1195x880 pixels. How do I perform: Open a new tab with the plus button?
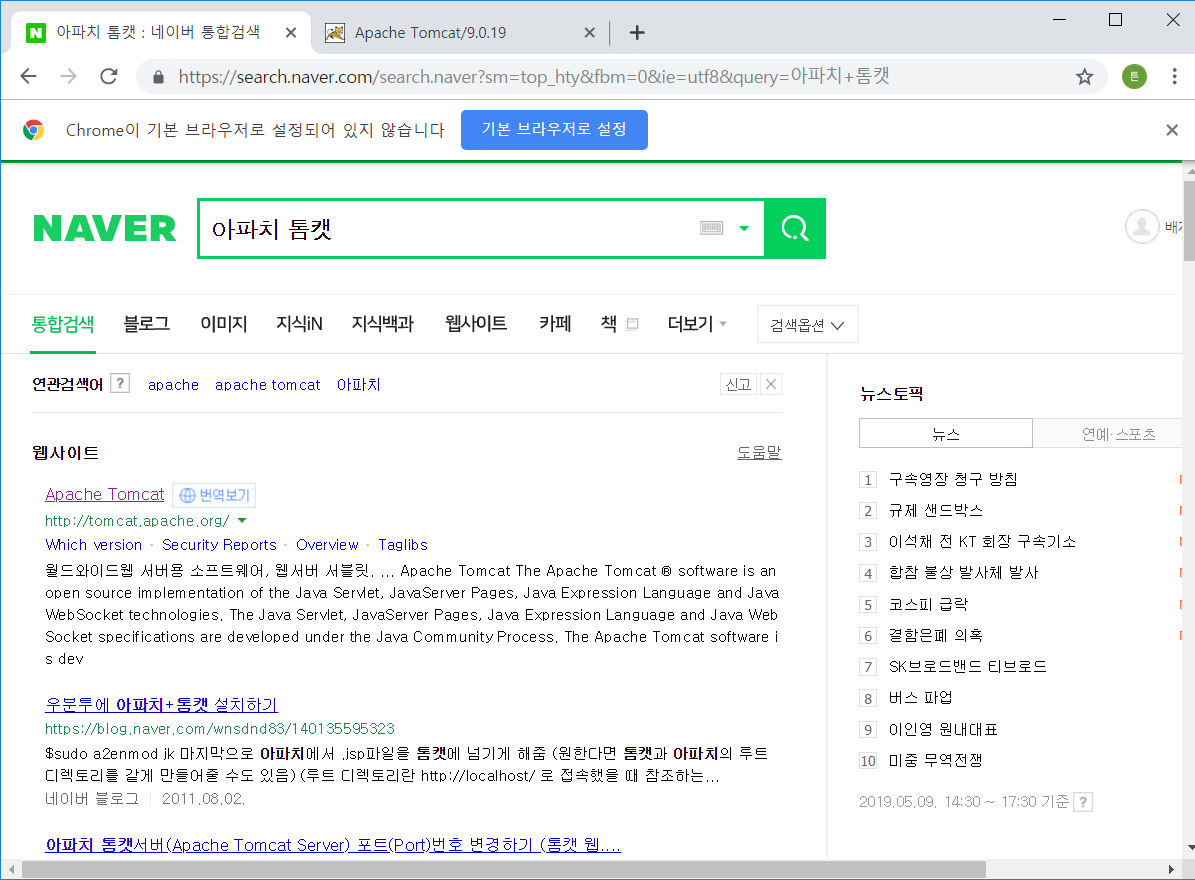pos(637,33)
